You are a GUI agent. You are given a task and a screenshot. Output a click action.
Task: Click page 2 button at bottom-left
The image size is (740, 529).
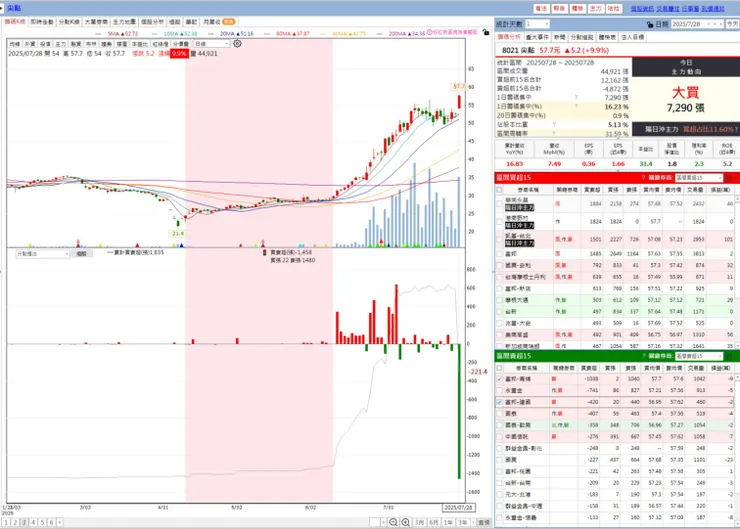click(15, 522)
